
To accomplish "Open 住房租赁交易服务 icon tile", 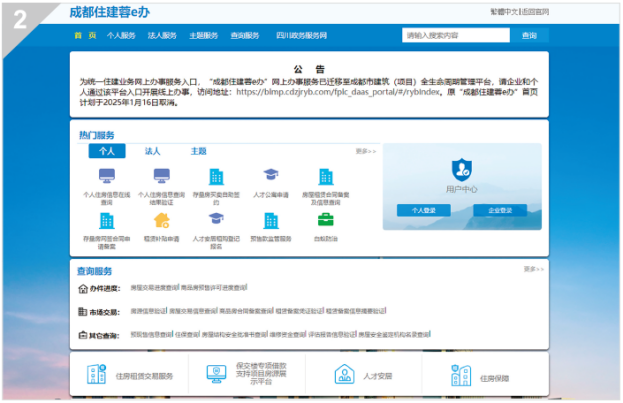I will (x=97, y=375).
